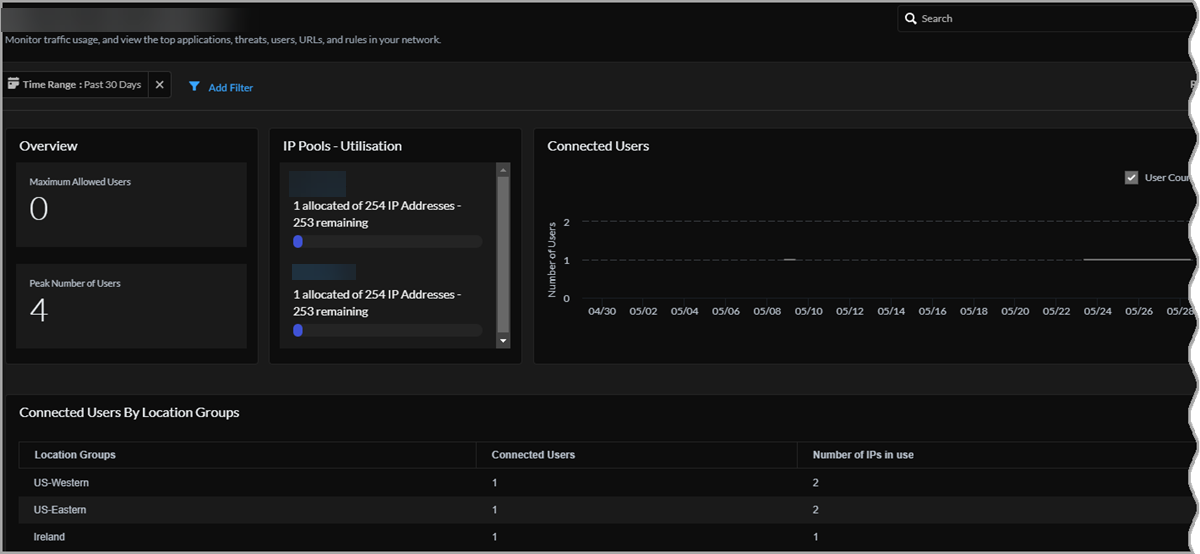Screen dimensions: 1200x554
Task: Click the Add Filter link text
Action: (230, 88)
